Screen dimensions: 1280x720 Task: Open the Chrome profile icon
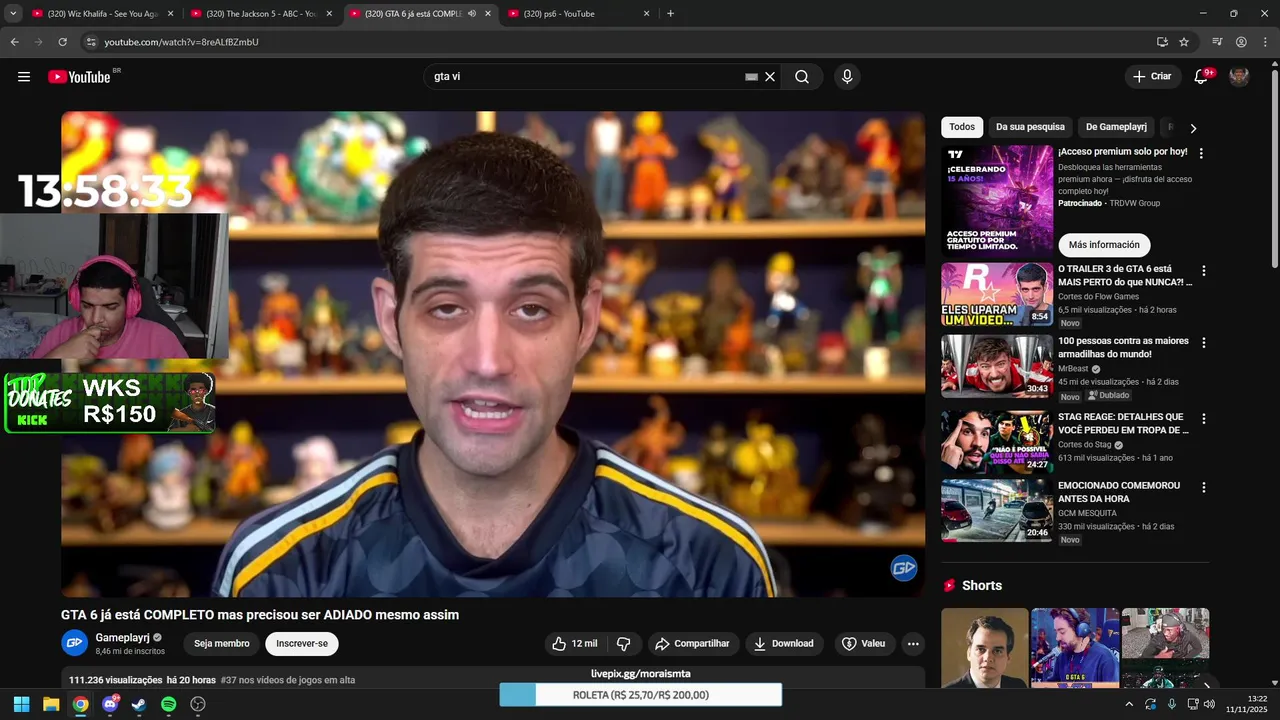coord(1241,42)
